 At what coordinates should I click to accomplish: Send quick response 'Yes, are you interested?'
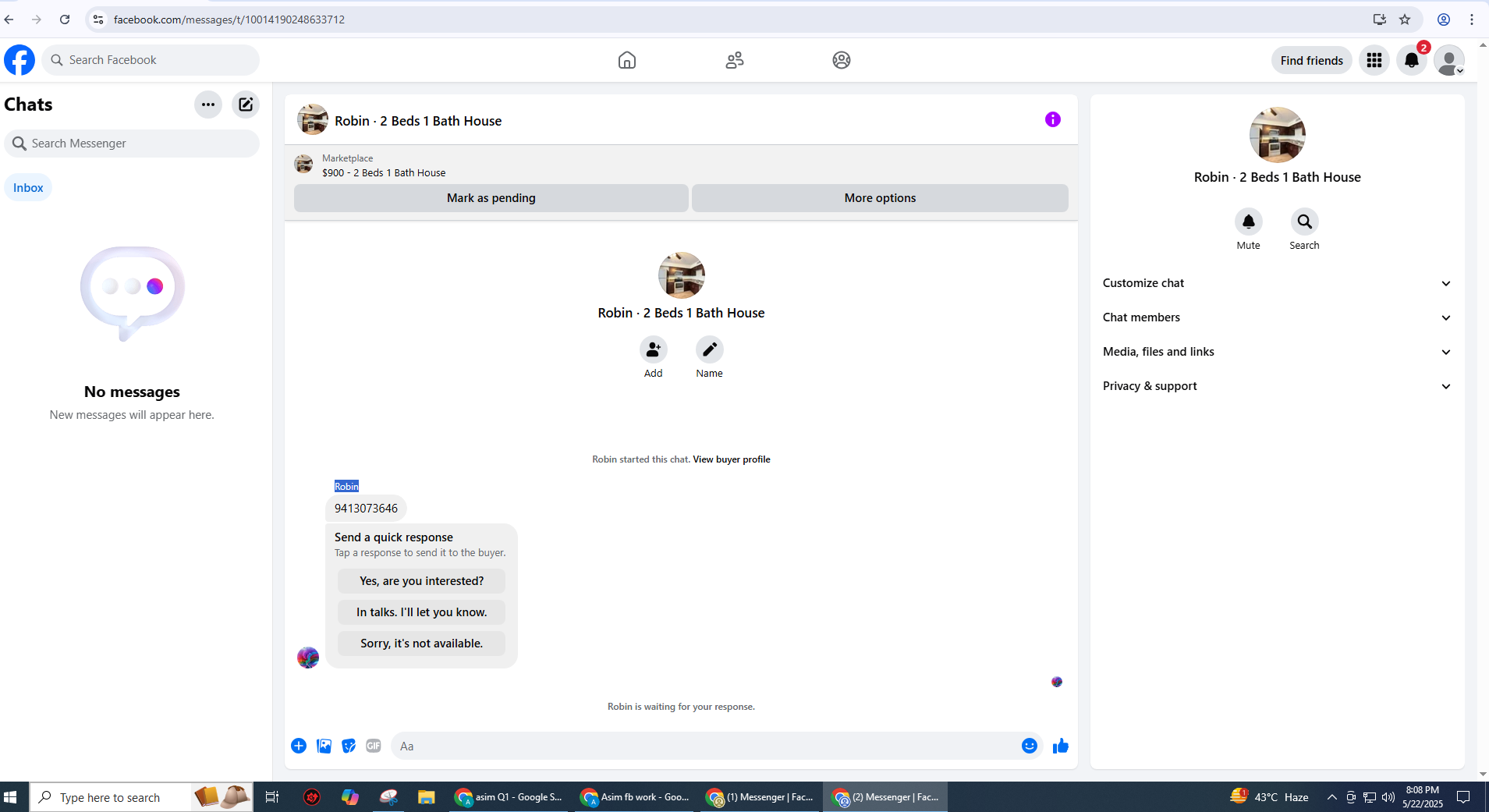pyautogui.click(x=422, y=581)
